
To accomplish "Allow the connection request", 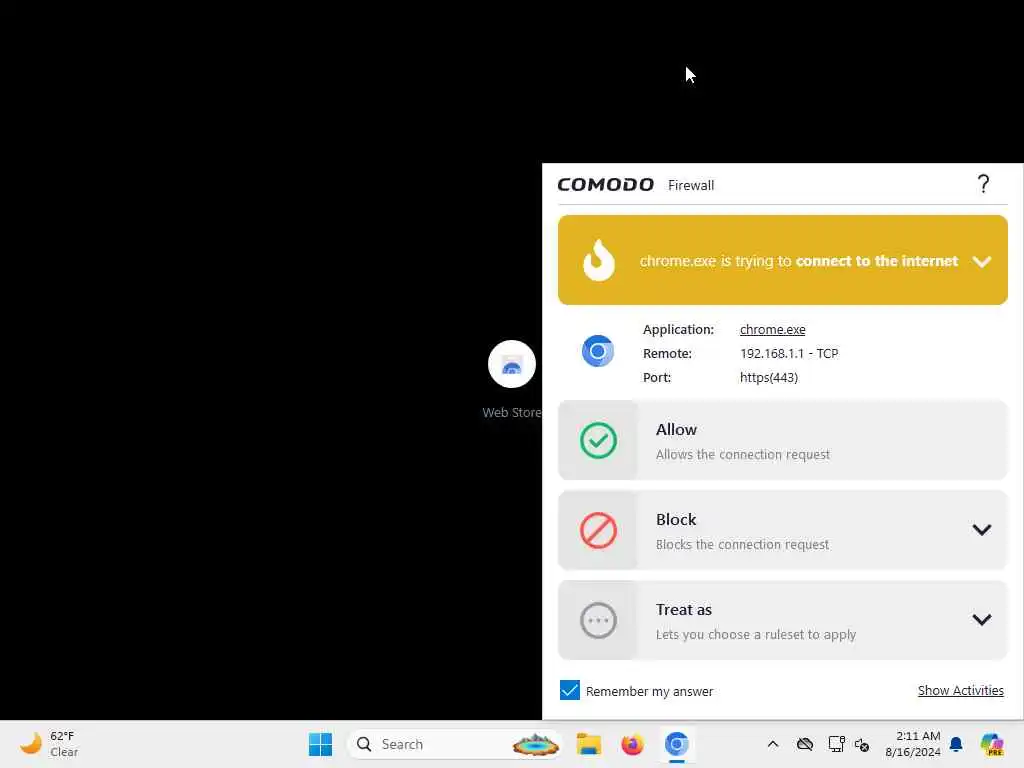I will point(782,440).
